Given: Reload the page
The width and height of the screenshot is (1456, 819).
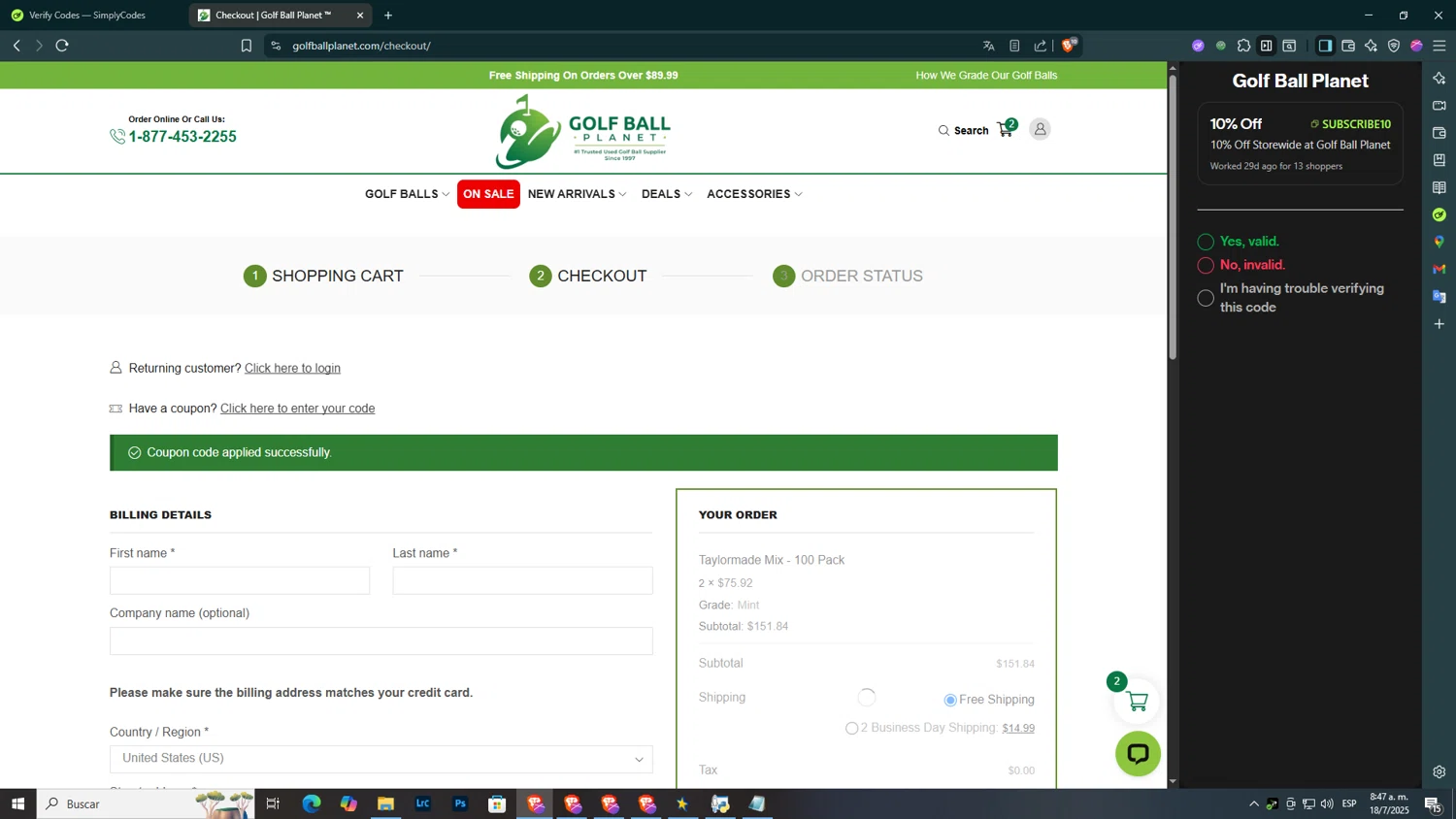Looking at the screenshot, I should [62, 46].
